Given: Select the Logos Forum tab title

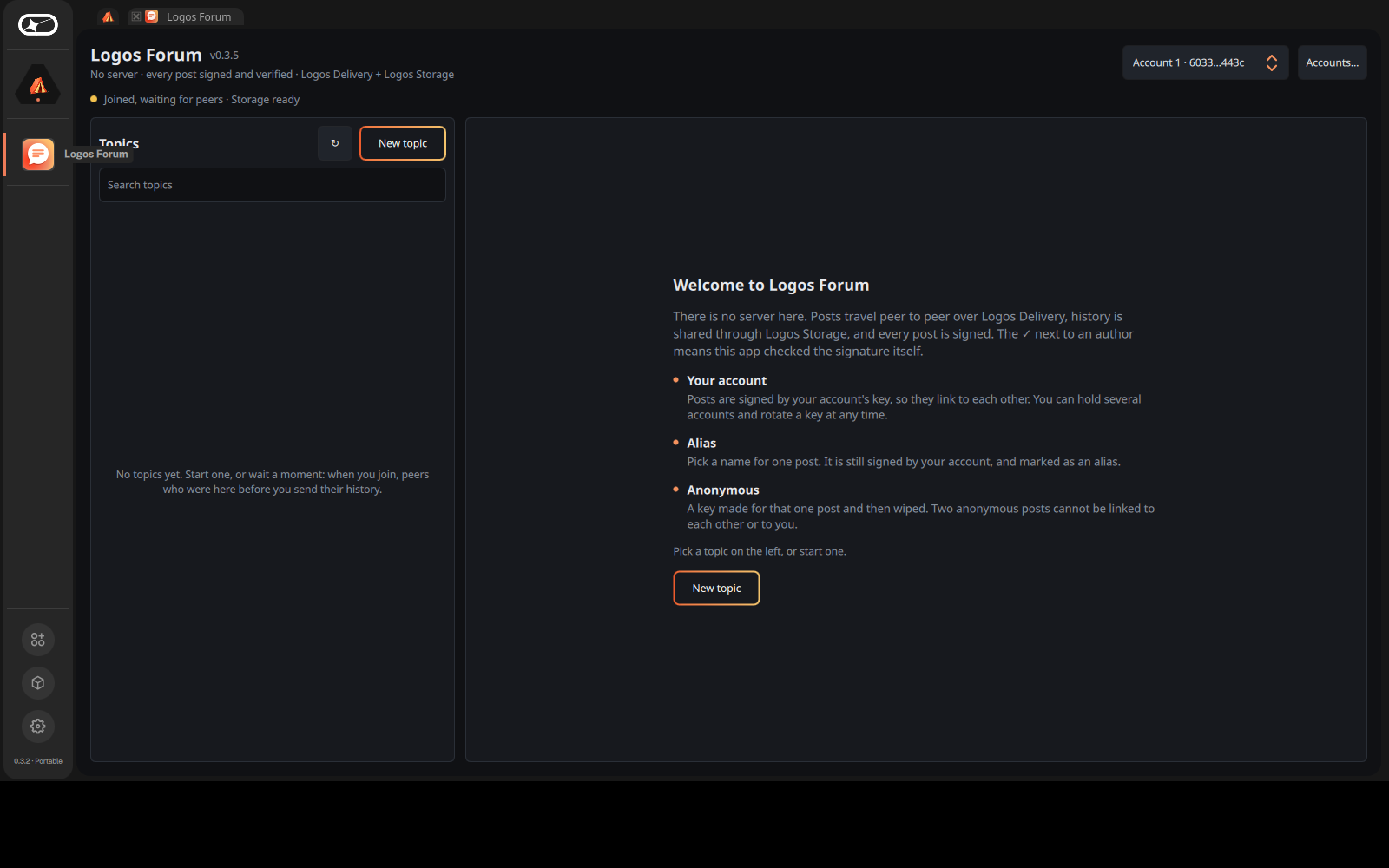Looking at the screenshot, I should tap(199, 16).
